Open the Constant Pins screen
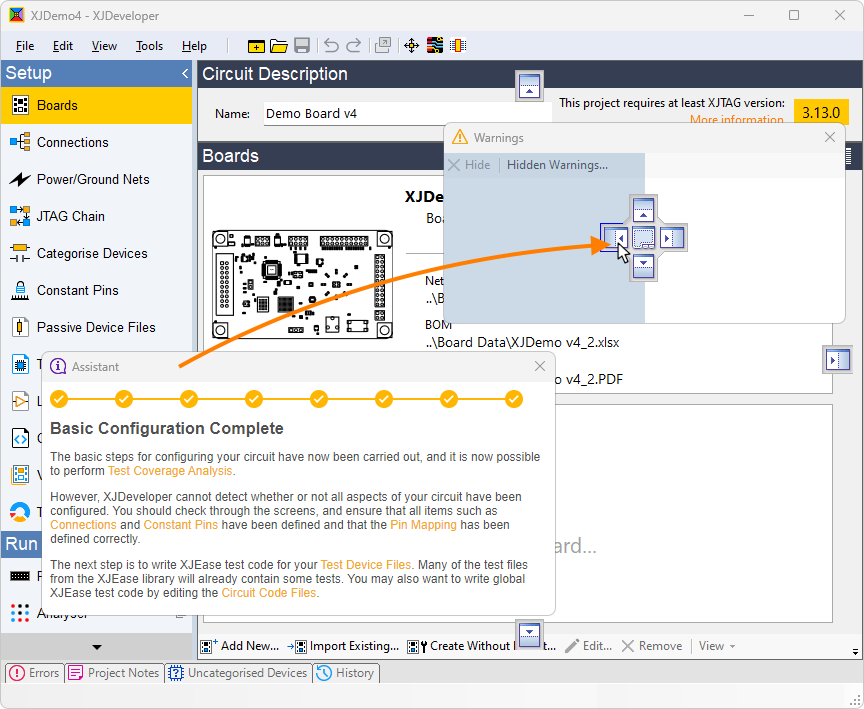The height and width of the screenshot is (709, 864). [x=77, y=290]
